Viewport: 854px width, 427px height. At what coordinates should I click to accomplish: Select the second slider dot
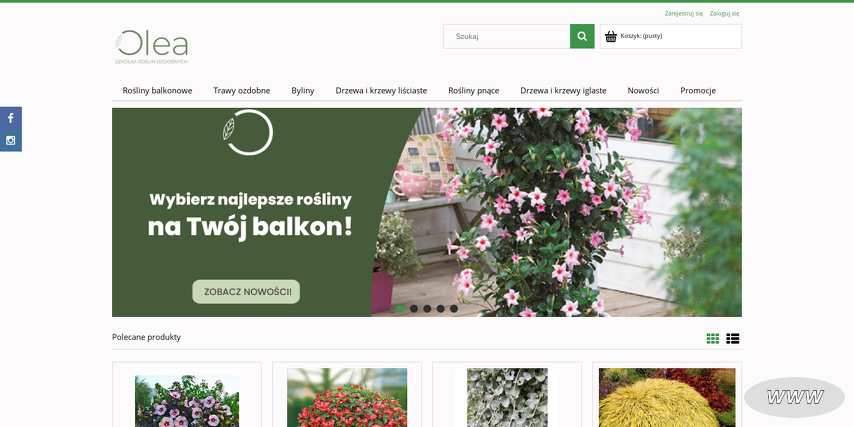pyautogui.click(x=414, y=309)
